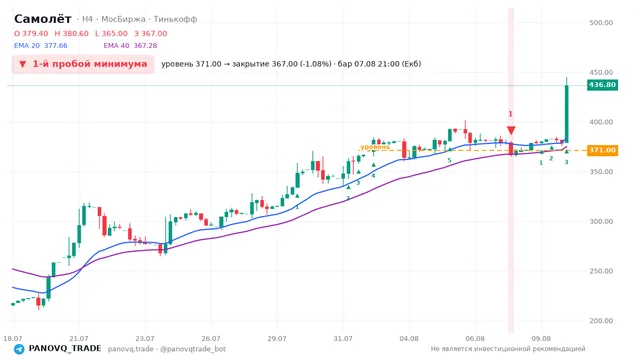This screenshot has width=640, height=360.
Task: Click the 06.08 date axis label
Action: (x=475, y=339)
